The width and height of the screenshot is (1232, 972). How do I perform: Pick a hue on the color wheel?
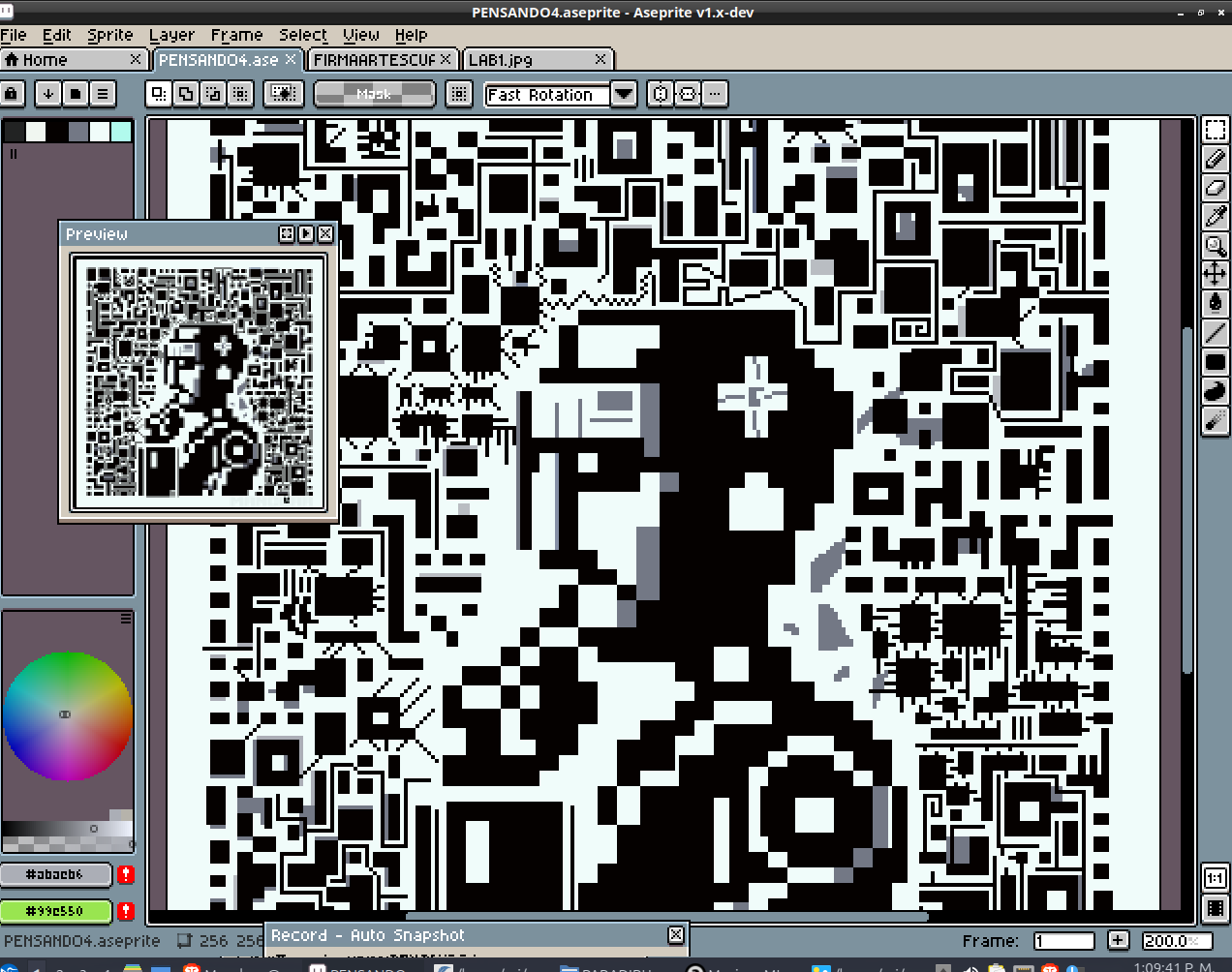pos(68,715)
